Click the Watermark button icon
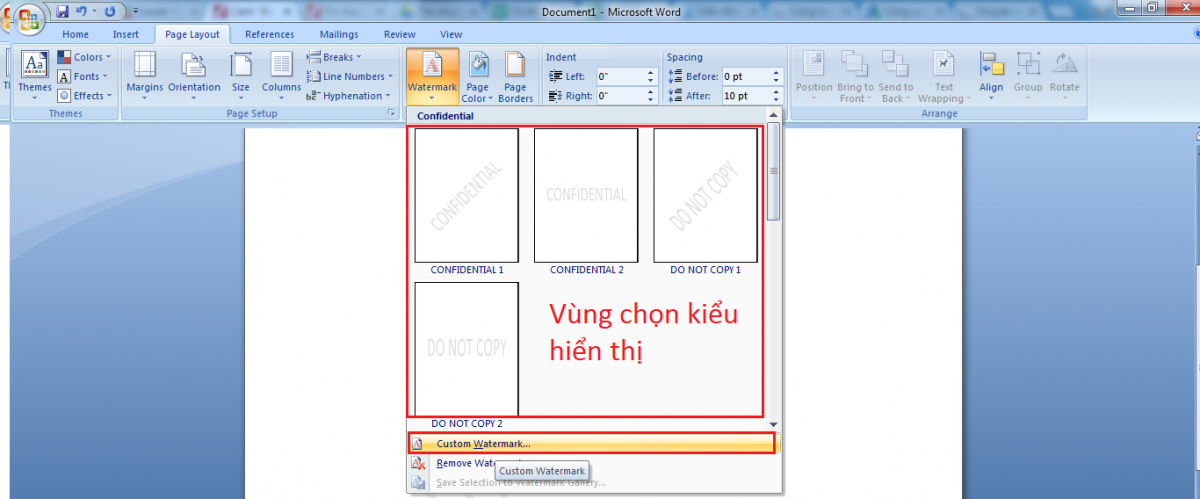This screenshot has height=499, width=1200. (x=432, y=66)
